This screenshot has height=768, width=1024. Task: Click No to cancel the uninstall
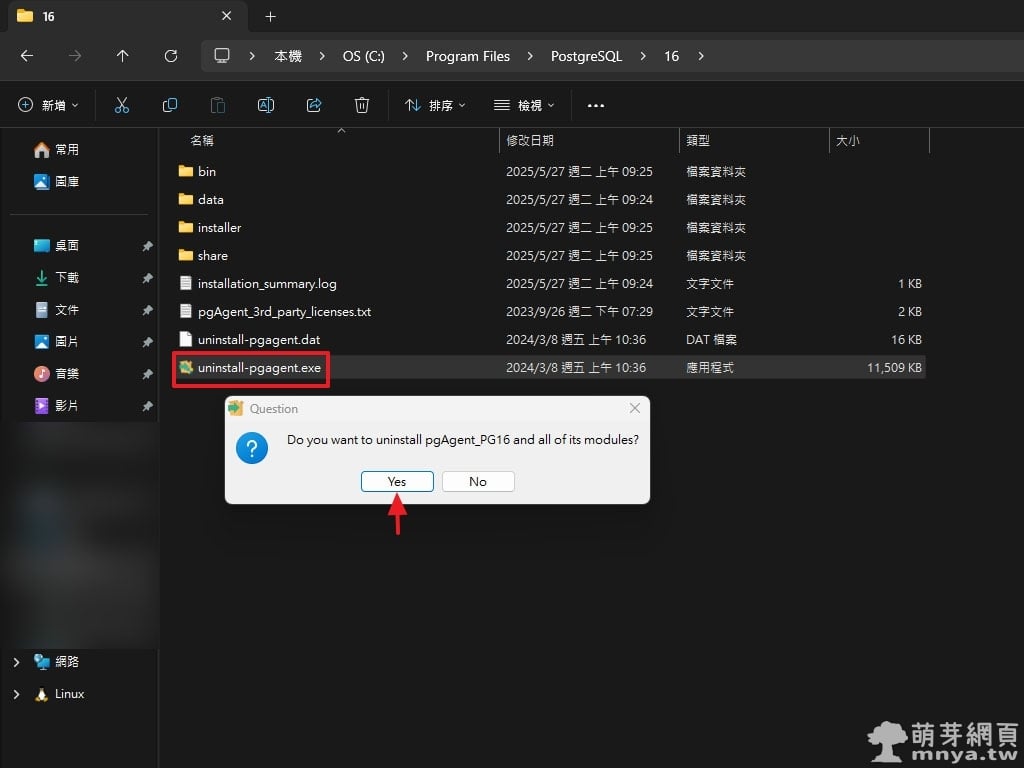click(478, 482)
